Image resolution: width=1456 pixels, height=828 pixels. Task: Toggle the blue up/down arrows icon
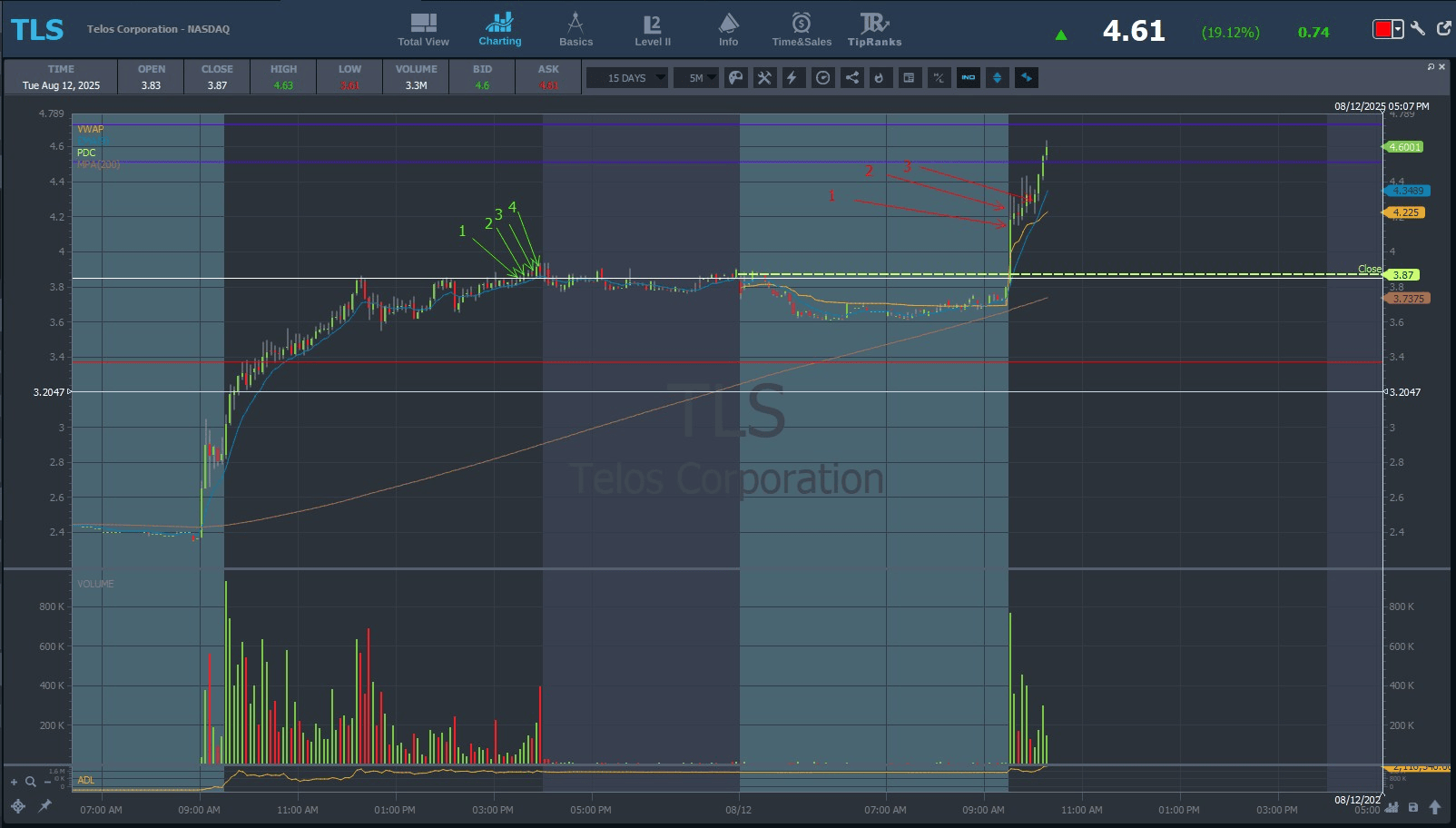(997, 78)
